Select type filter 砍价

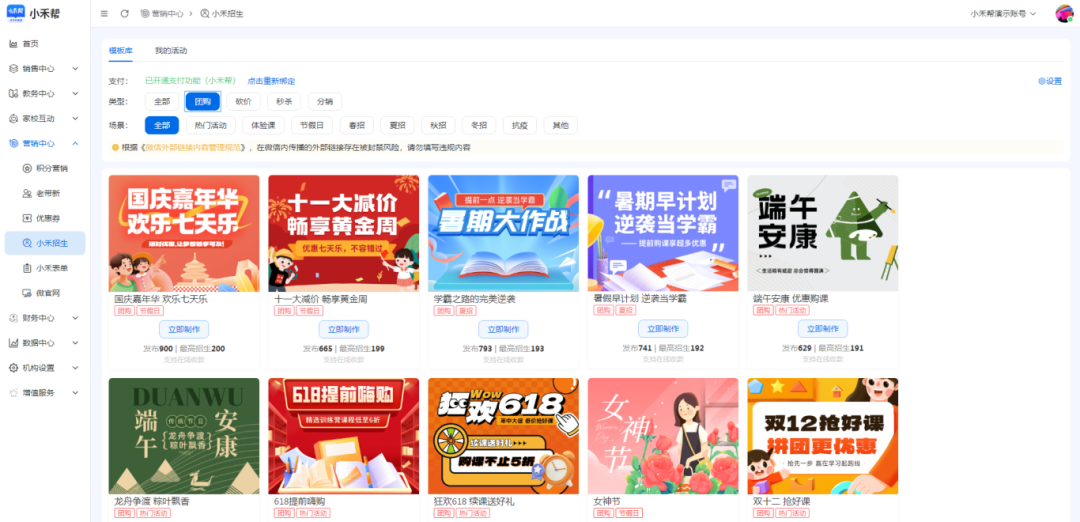(243, 102)
